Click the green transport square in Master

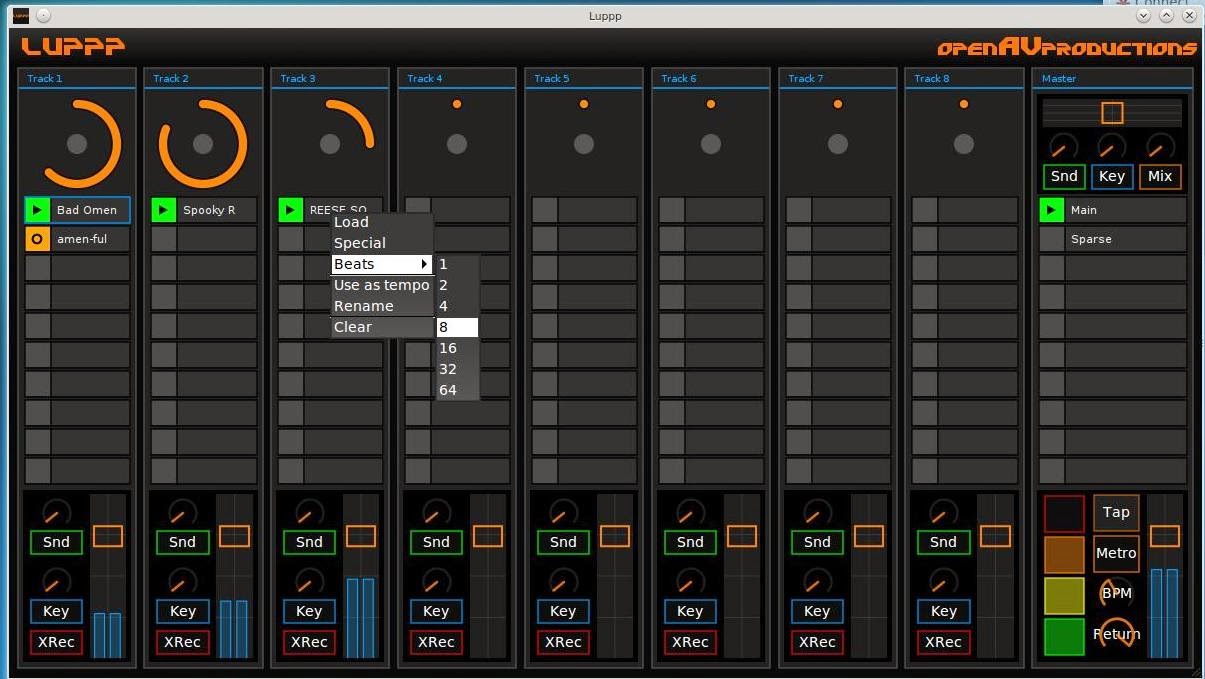pyautogui.click(x=1064, y=637)
